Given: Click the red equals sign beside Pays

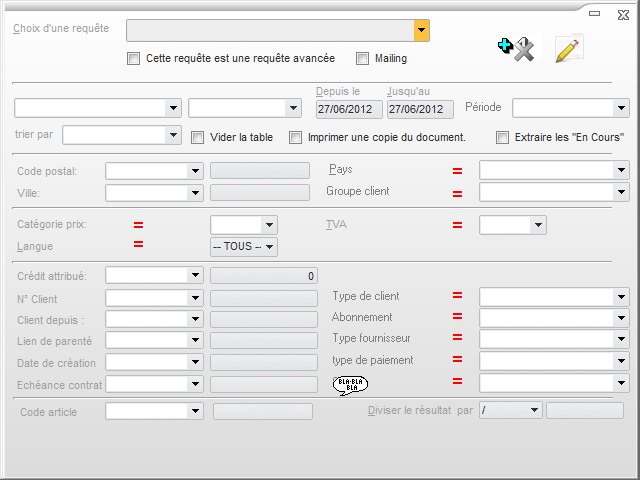Looking at the screenshot, I should [x=457, y=171].
